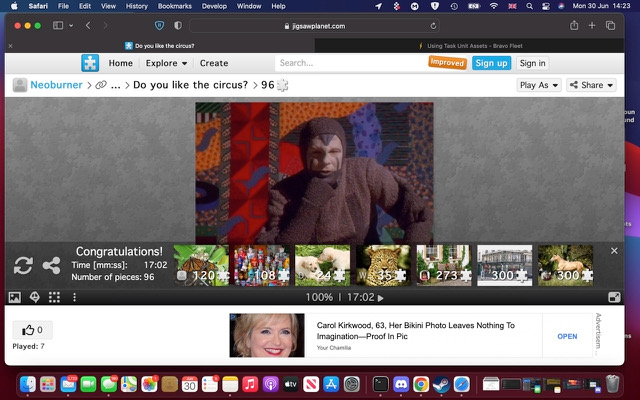Play the leopard 35-piece puzzle thumbnail

pyautogui.click(x=383, y=265)
